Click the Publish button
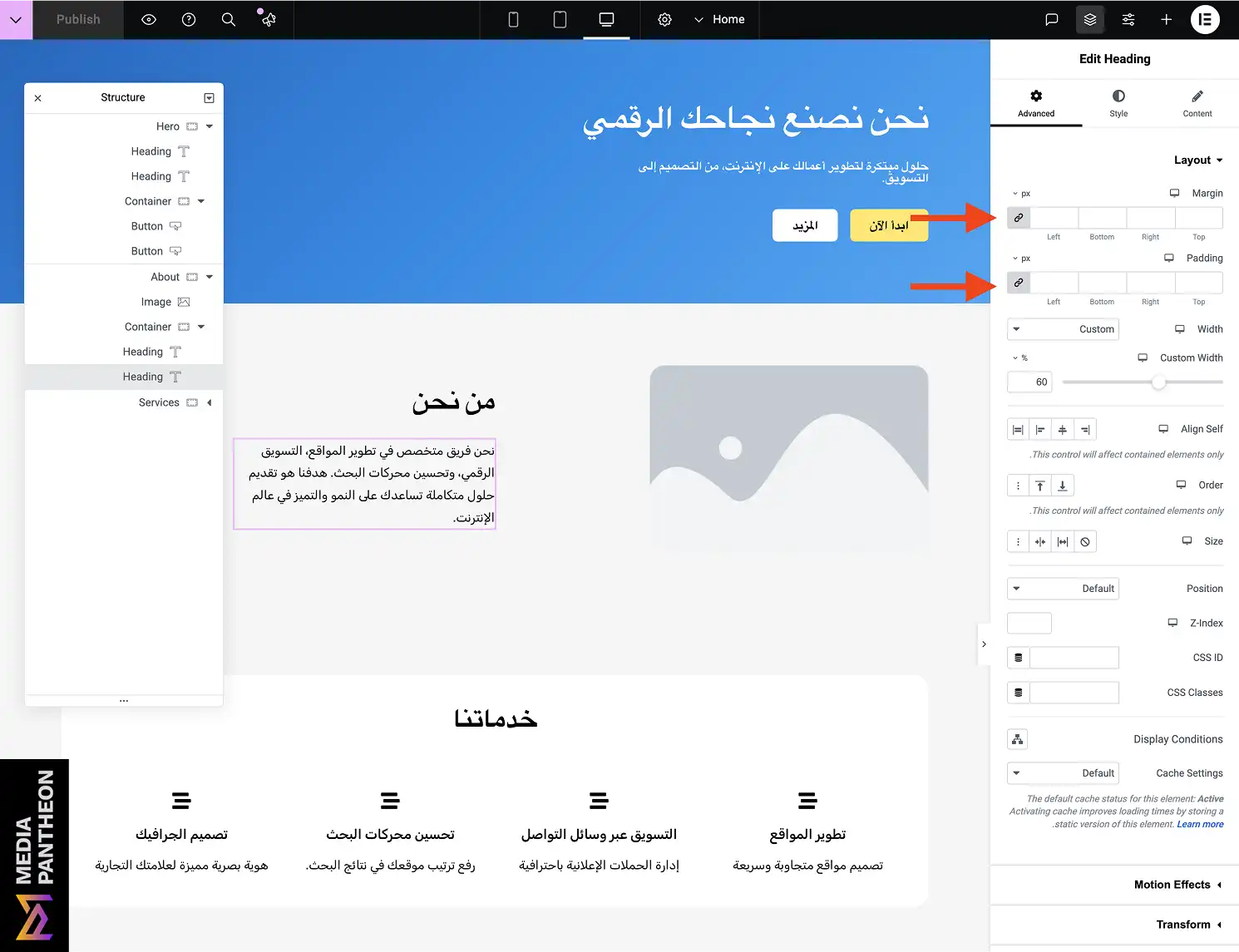 78,19
